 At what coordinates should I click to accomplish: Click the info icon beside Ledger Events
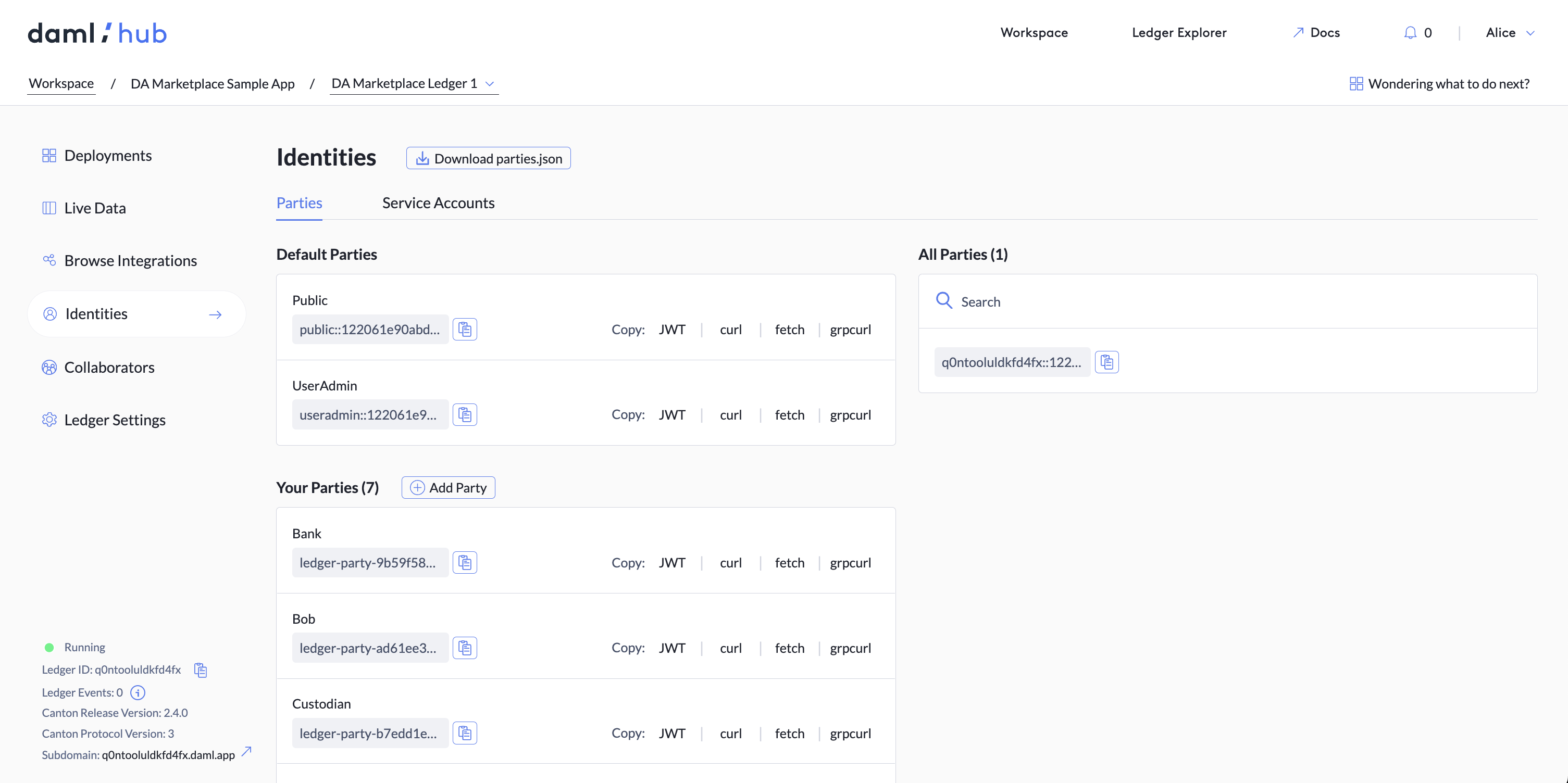click(138, 692)
